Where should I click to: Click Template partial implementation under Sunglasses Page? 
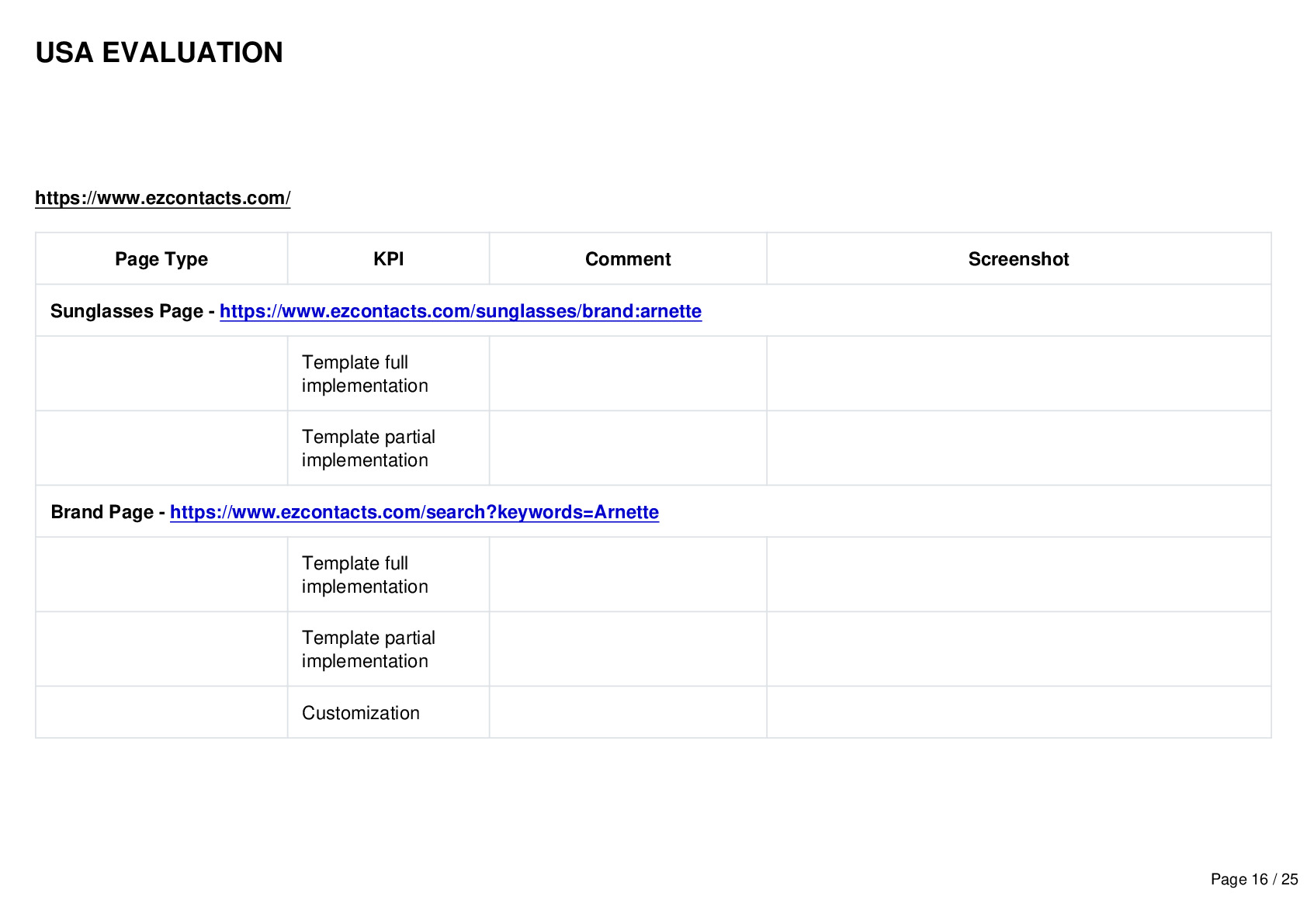[x=369, y=448]
